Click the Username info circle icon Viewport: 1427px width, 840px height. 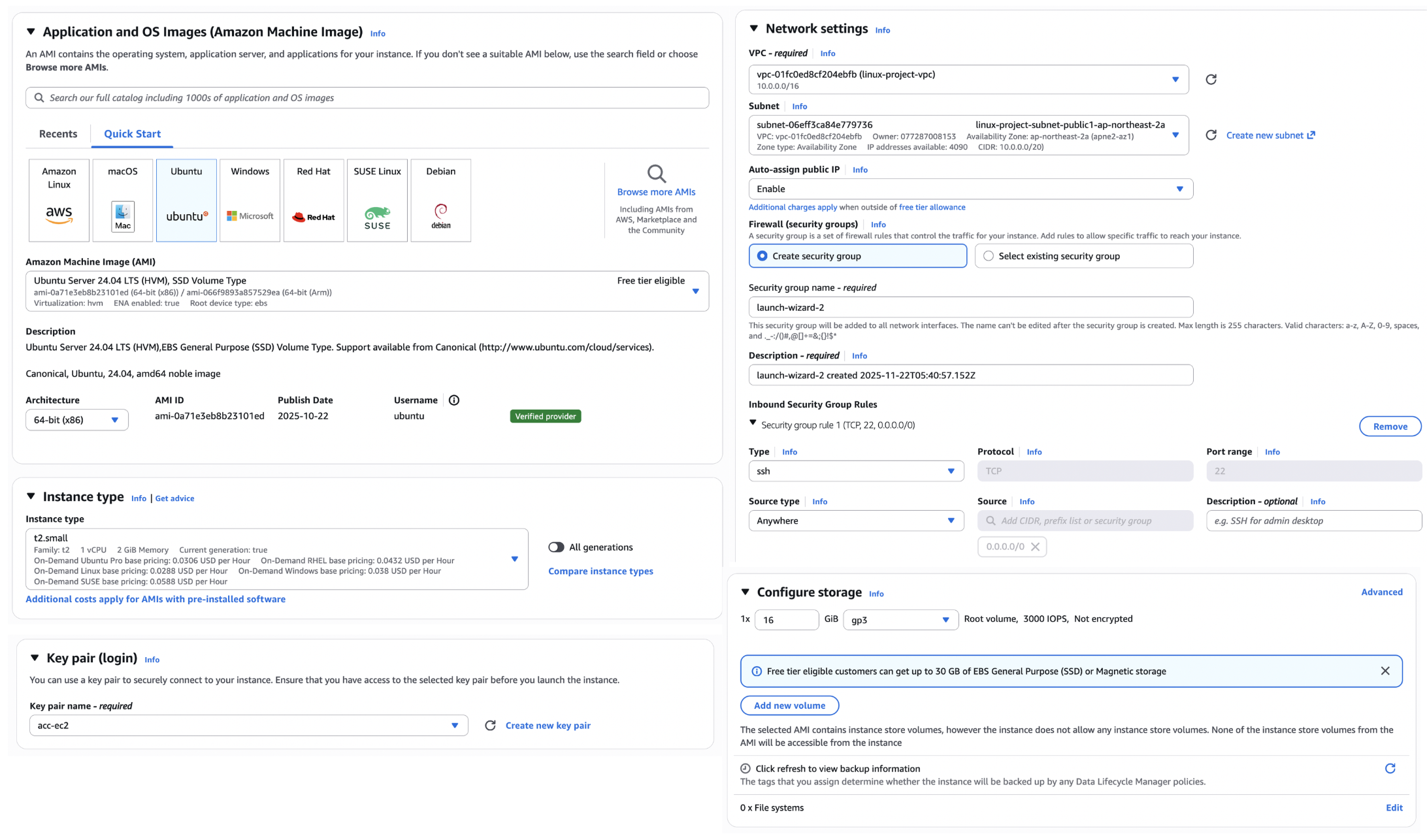pos(454,400)
